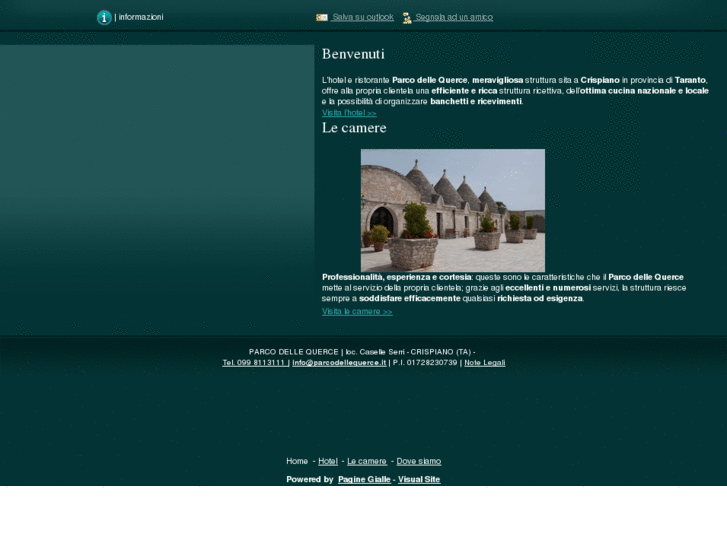Click the P.I. 01728230739 text
727x545 pixels.
pos(425,363)
